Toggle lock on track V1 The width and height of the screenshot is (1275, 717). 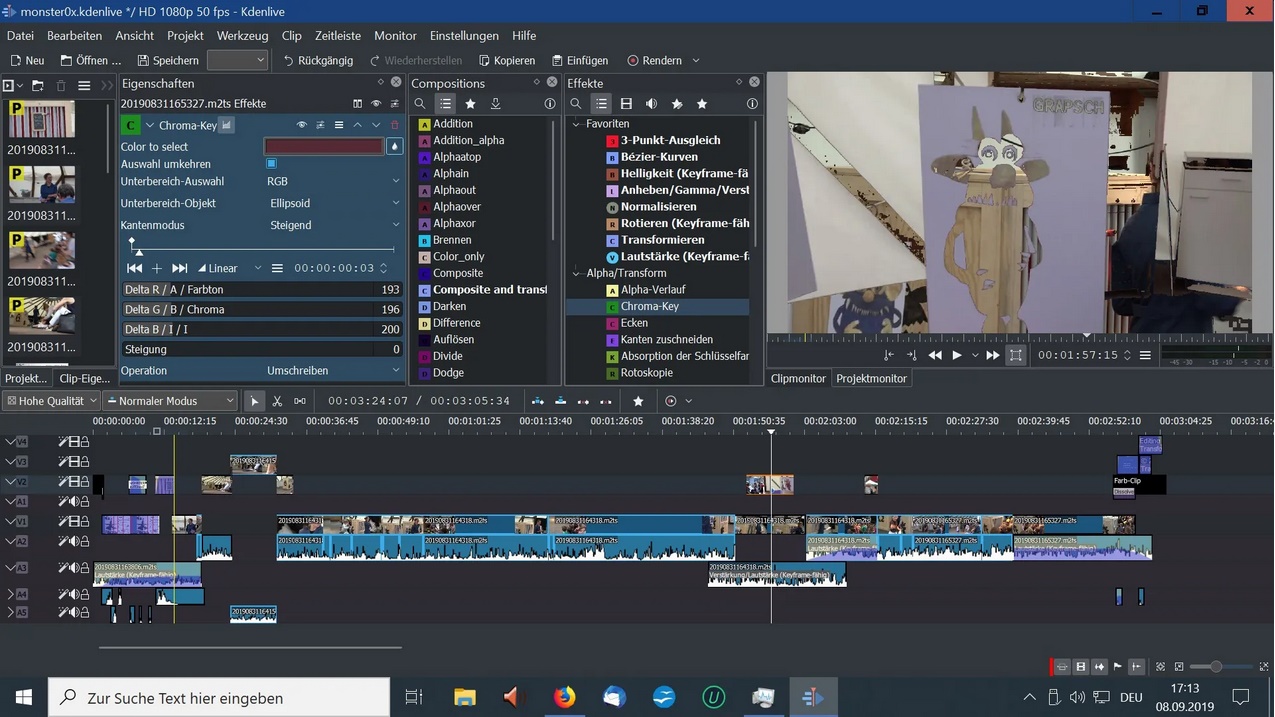click(x=85, y=521)
